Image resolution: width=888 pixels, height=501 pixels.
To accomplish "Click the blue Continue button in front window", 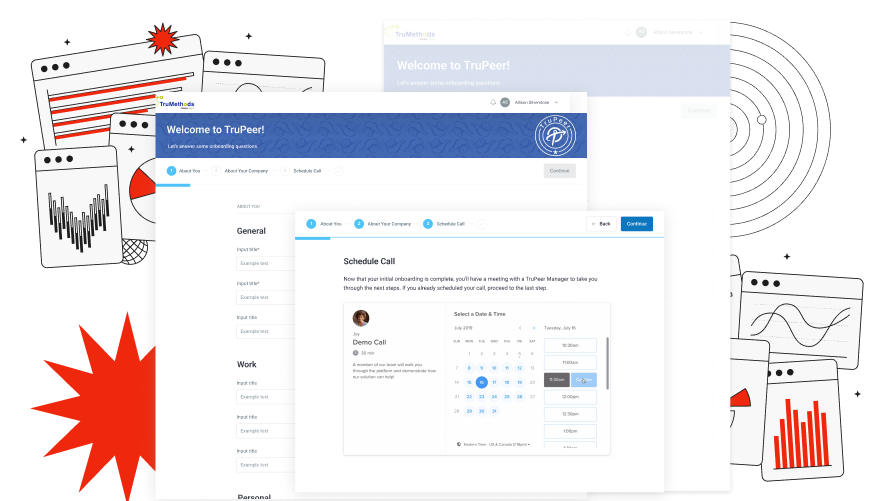I will point(637,224).
